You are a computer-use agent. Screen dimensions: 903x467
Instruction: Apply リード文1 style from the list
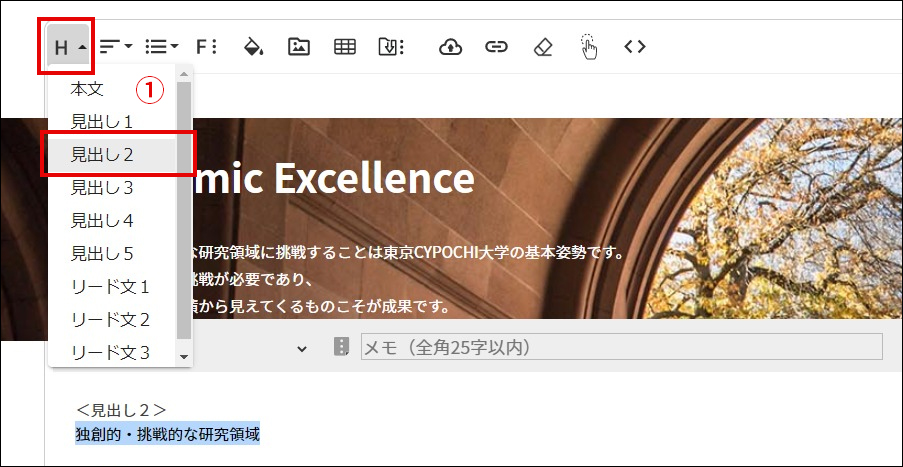[112, 286]
